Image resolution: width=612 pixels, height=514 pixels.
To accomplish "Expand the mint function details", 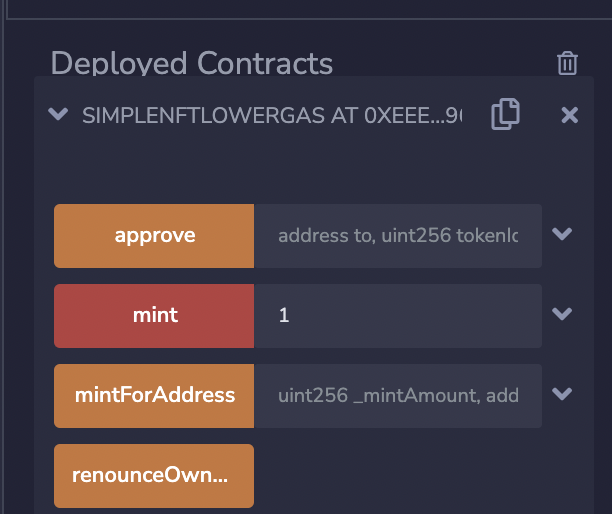I will (562, 314).
